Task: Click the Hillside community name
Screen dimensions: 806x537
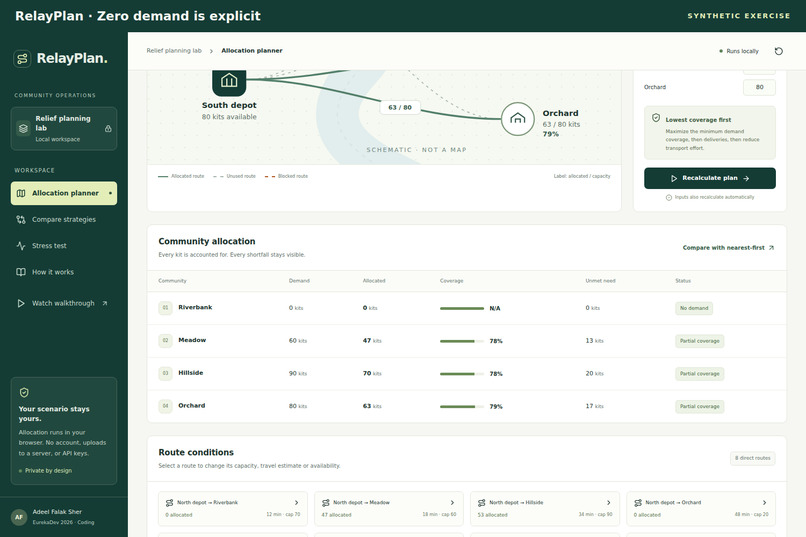Action: tap(191, 373)
